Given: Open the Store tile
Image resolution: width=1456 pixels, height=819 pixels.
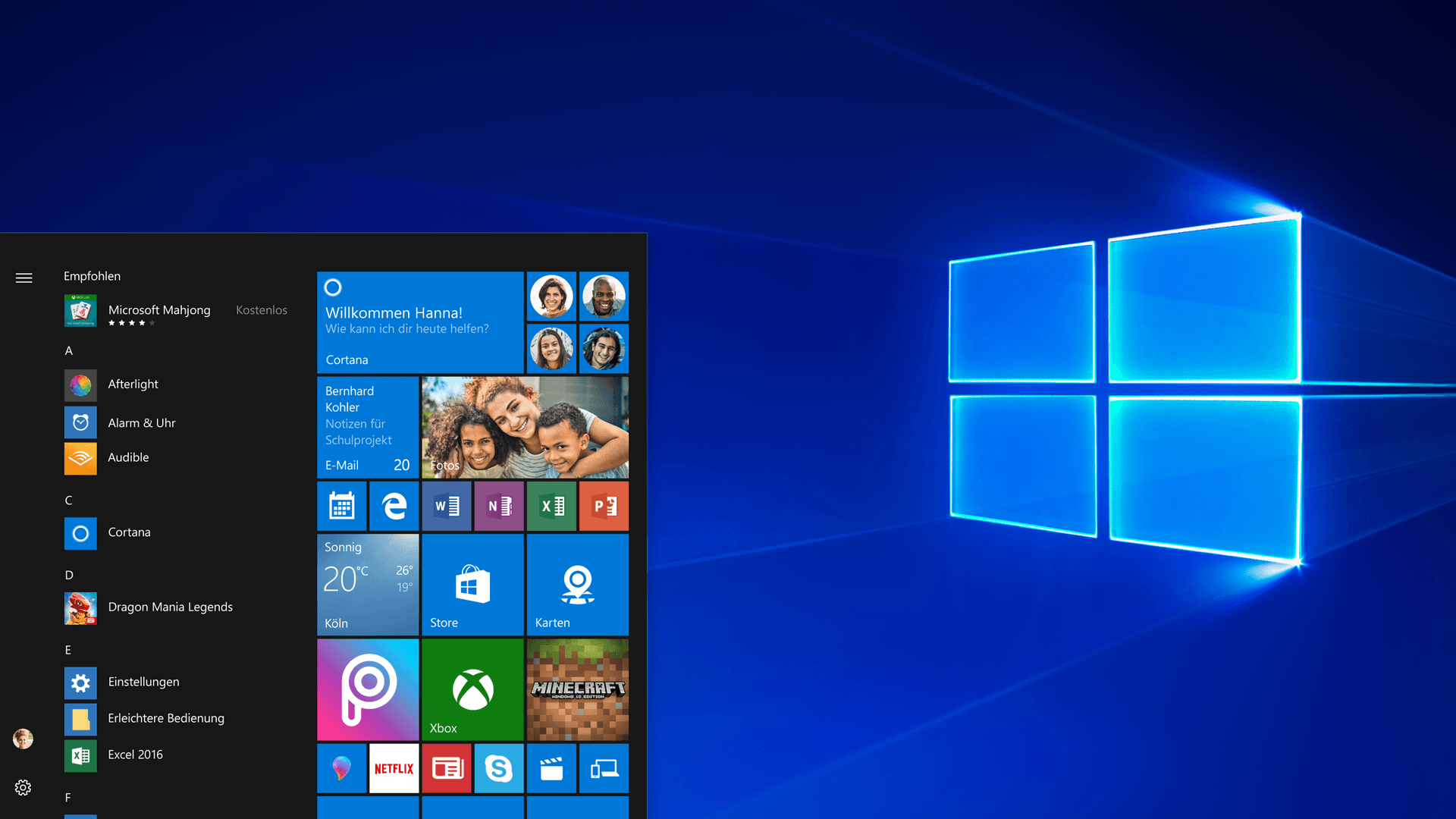Looking at the screenshot, I should [472, 585].
